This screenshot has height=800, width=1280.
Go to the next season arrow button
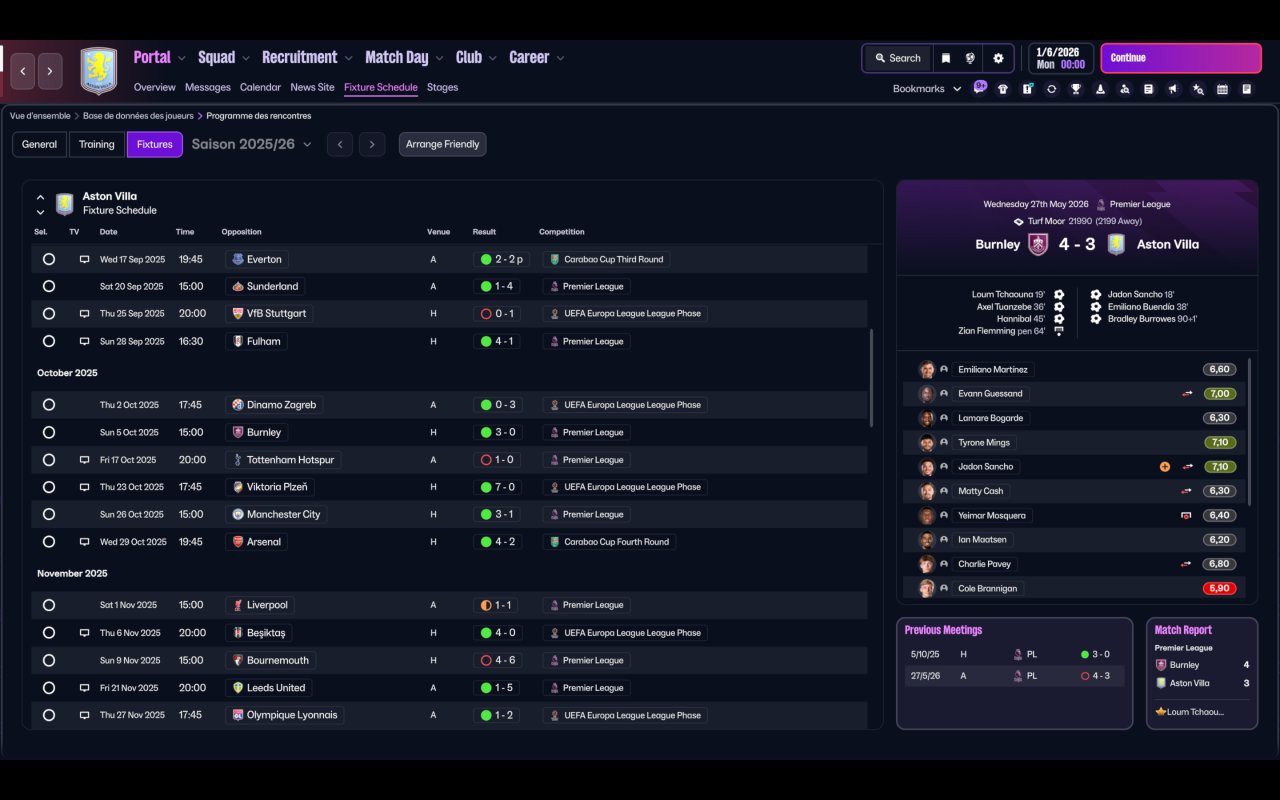tap(372, 144)
